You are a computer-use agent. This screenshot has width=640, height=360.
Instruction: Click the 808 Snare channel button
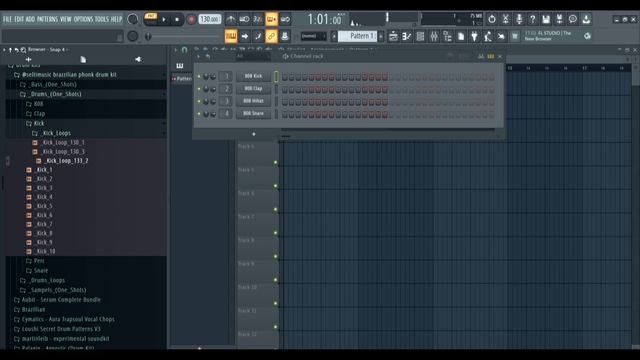[253, 113]
